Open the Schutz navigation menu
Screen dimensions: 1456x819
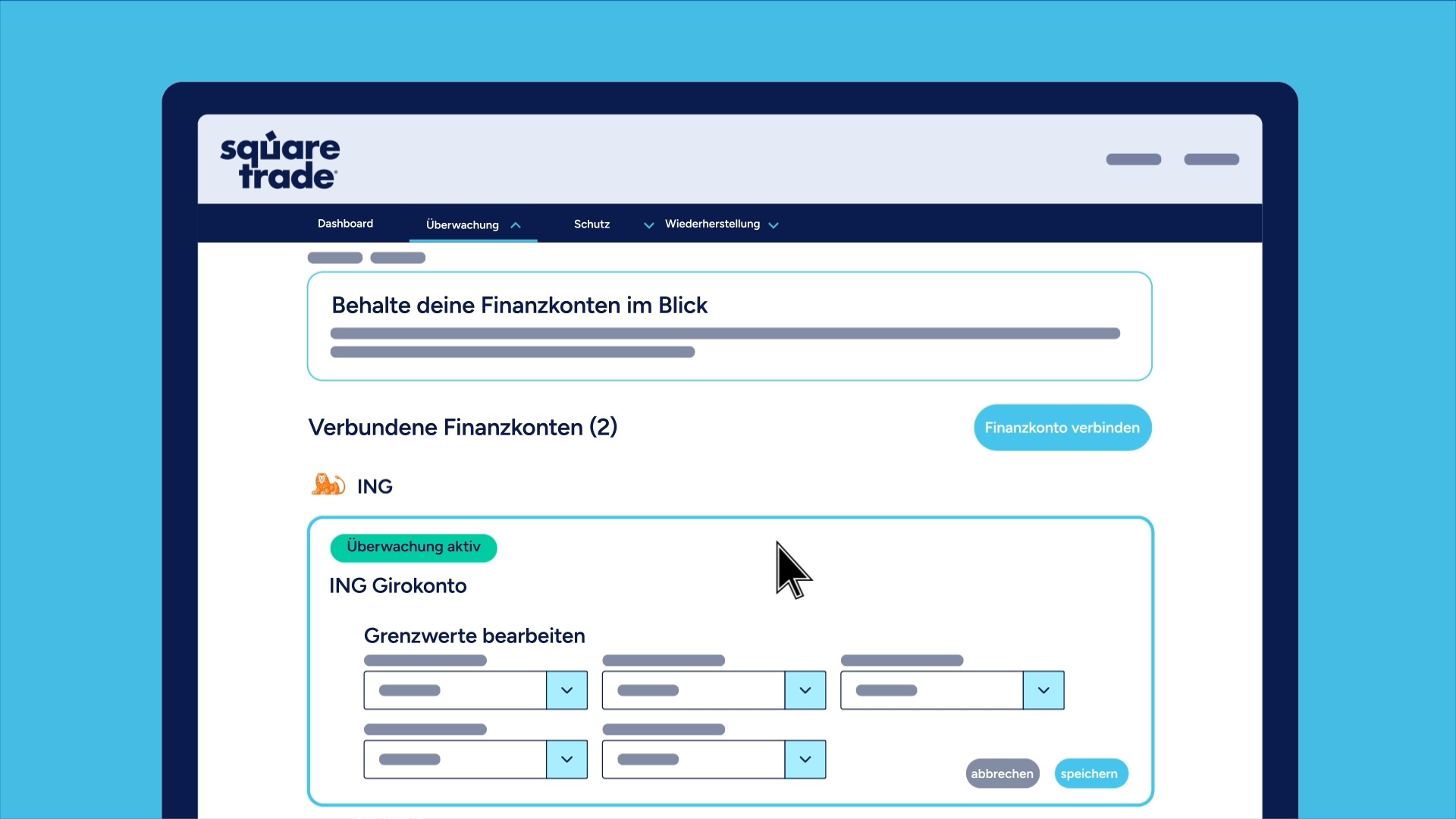(x=591, y=224)
